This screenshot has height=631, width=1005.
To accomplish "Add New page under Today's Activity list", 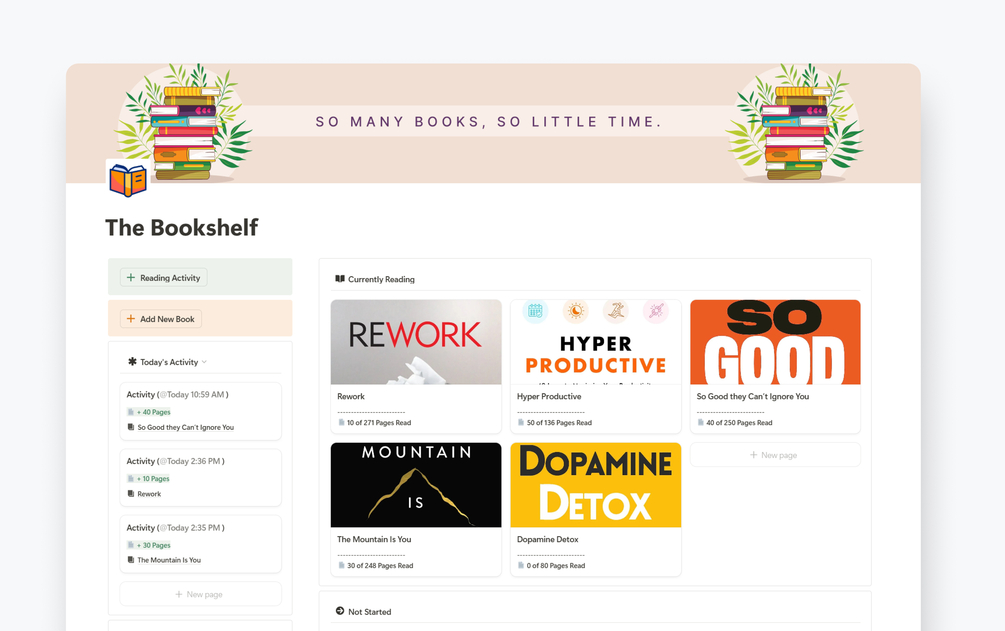I will point(201,594).
